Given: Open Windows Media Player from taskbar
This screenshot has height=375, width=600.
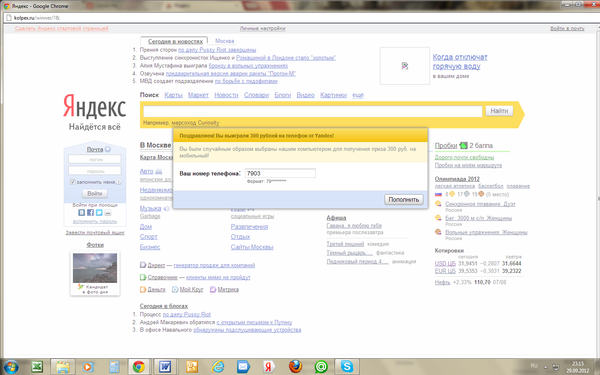Looking at the screenshot, I should point(88,367).
